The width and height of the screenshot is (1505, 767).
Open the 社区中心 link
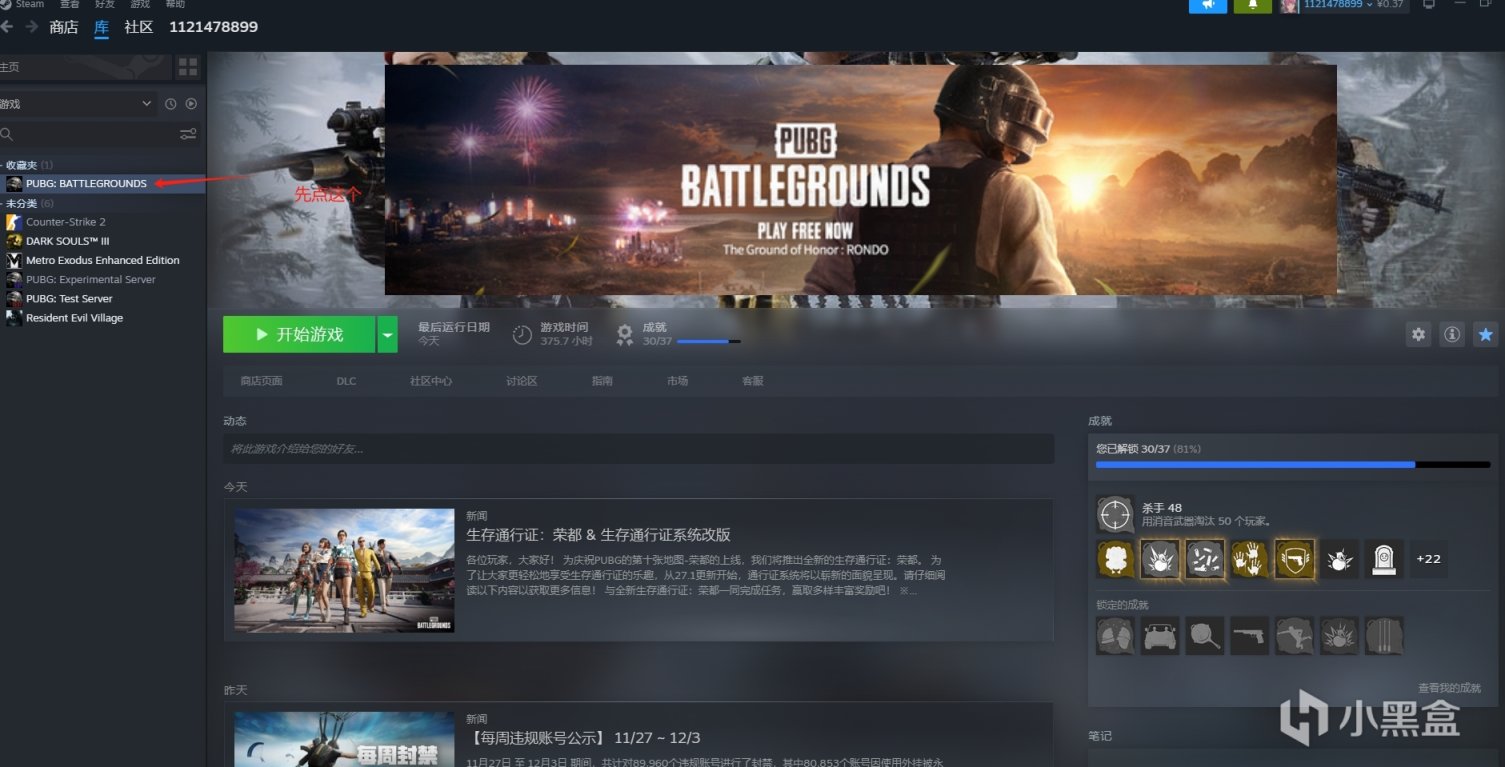(431, 381)
